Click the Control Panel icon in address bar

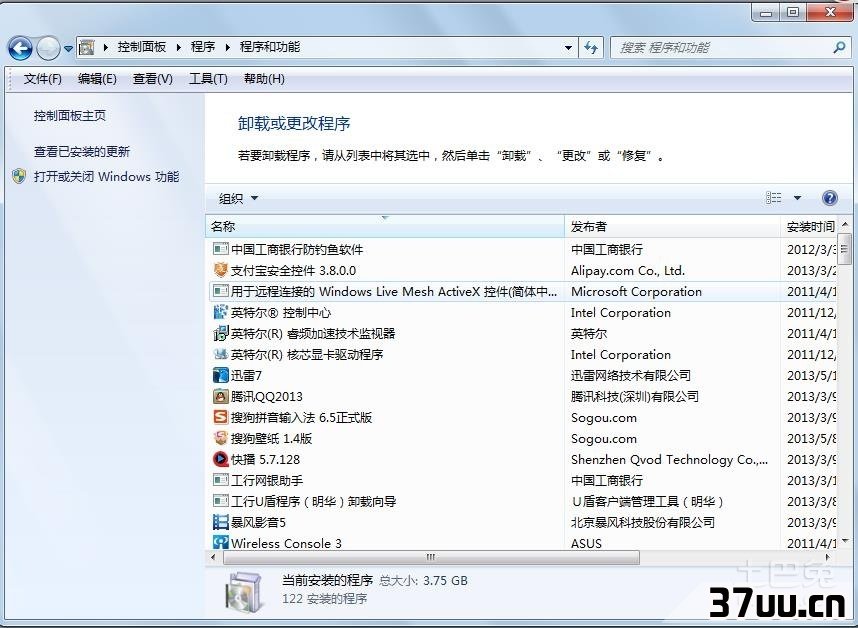pyautogui.click(x=86, y=48)
